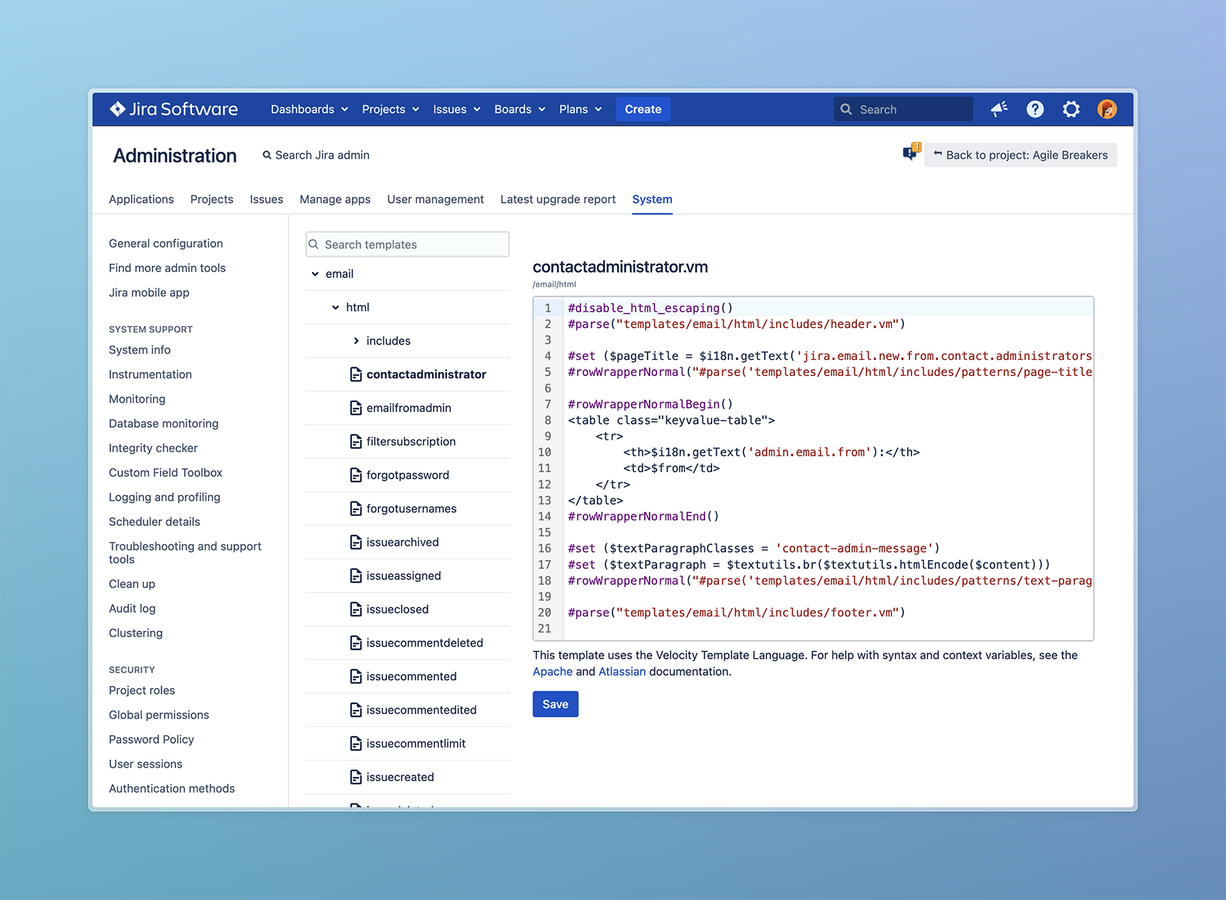1226x900 pixels.
Task: Collapse the email folder tree node
Action: 315,274
